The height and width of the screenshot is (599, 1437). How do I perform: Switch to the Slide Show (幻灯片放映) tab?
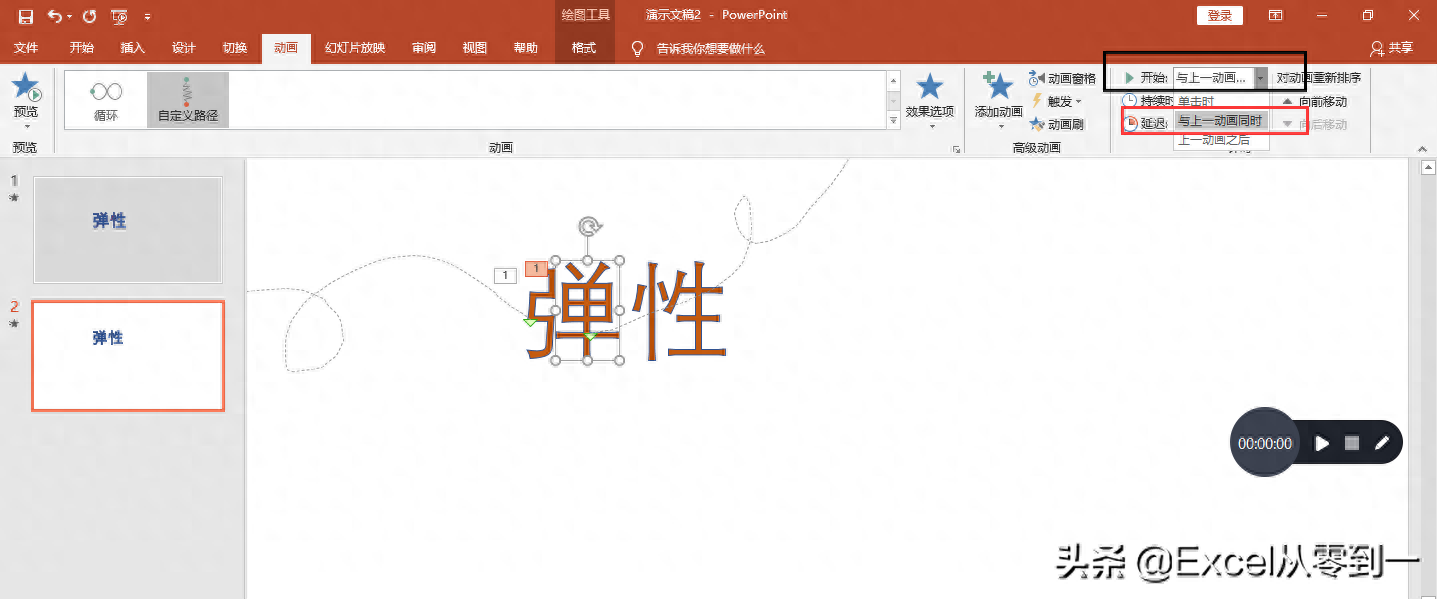pyautogui.click(x=355, y=48)
